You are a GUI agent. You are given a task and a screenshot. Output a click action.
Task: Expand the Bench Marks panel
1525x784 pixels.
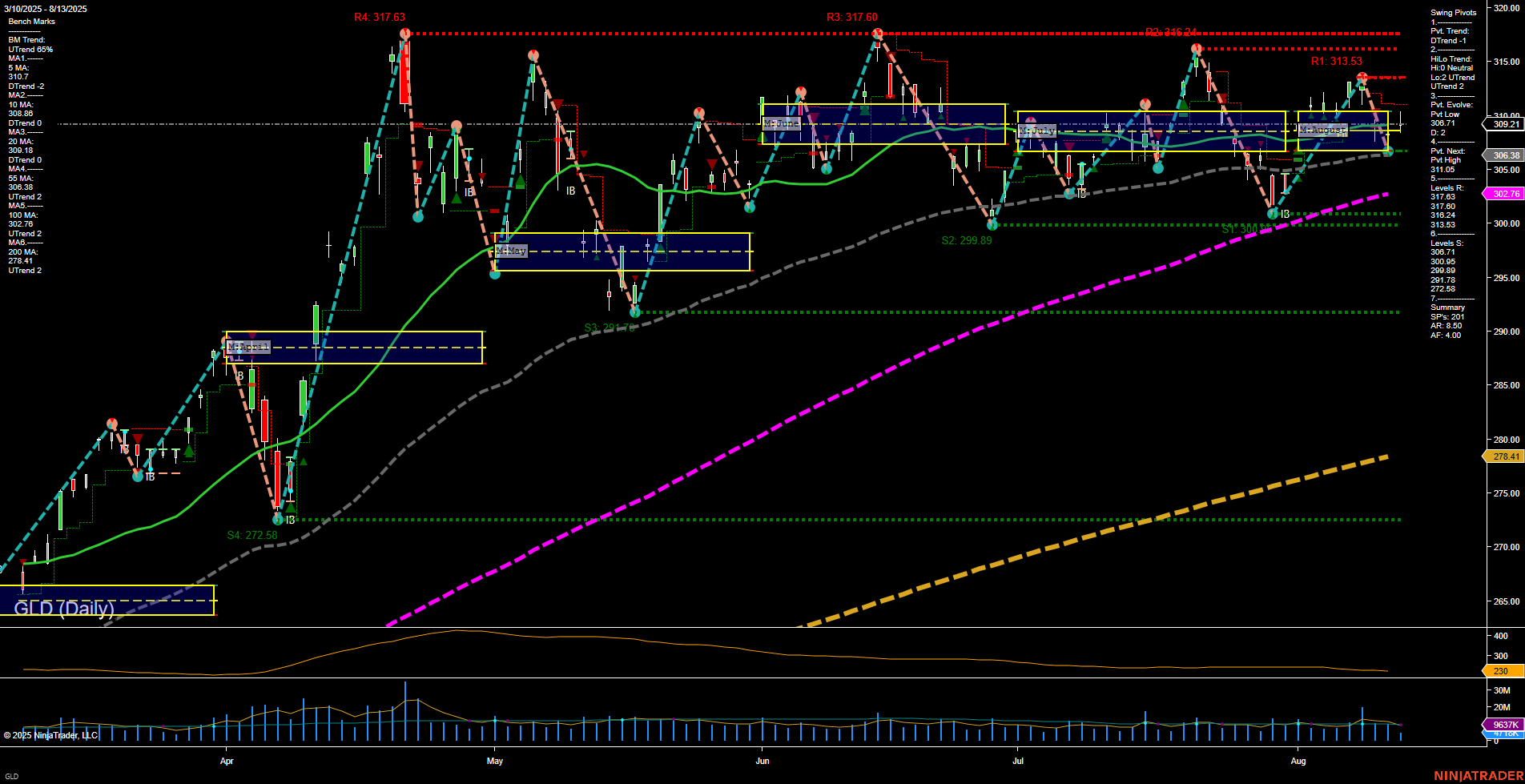click(30, 21)
